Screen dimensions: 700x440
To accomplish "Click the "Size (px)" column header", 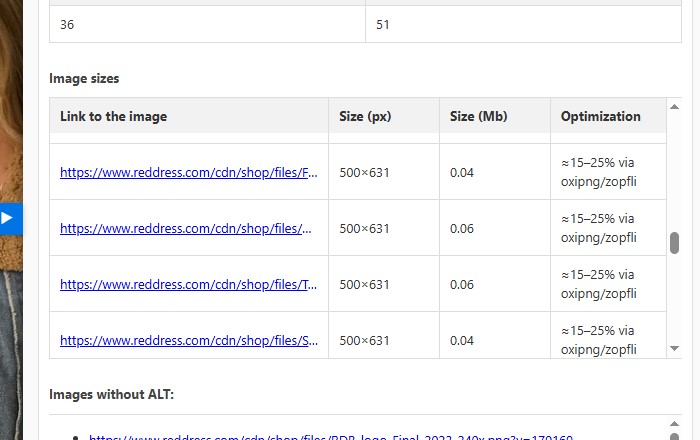I will pos(365,116).
